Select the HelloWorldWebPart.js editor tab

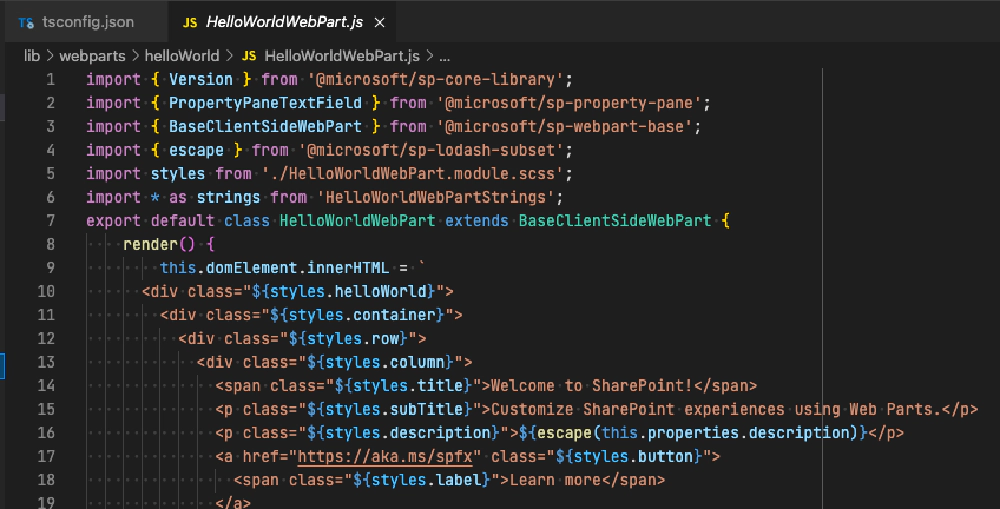281,22
